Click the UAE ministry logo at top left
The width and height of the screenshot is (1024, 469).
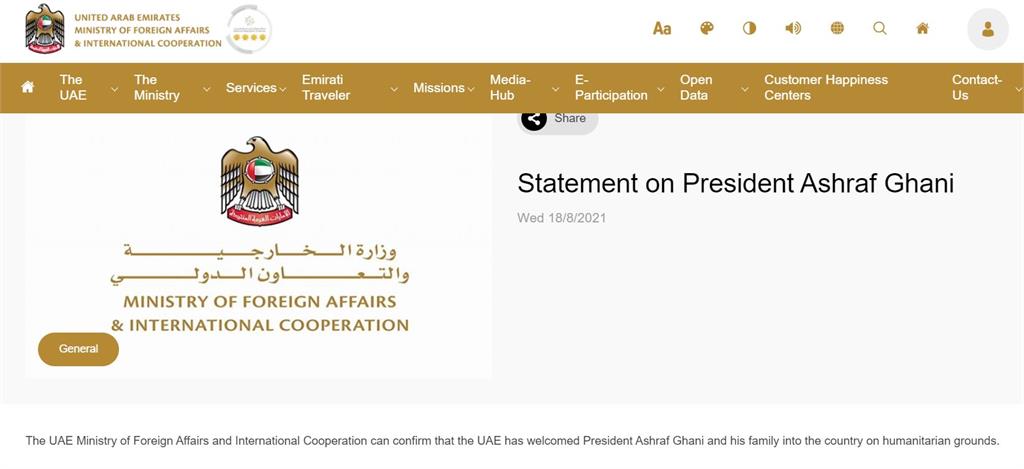click(x=124, y=29)
